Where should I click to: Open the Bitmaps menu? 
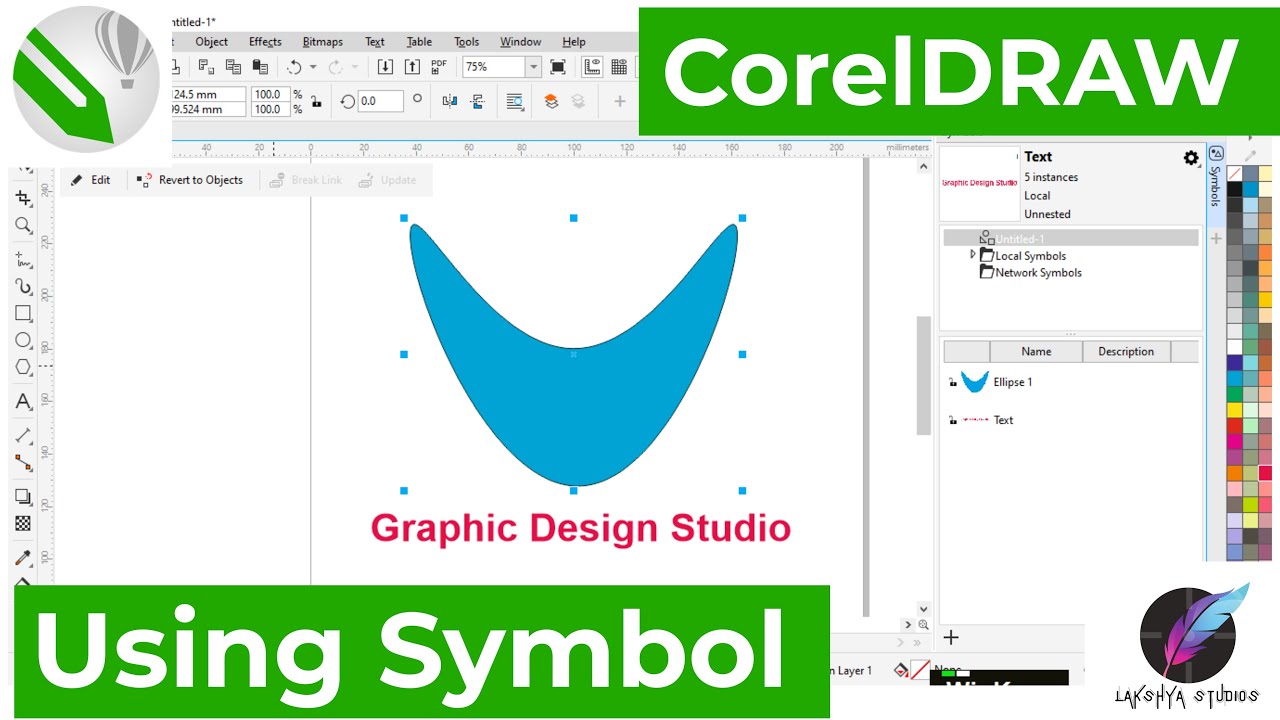tap(323, 42)
